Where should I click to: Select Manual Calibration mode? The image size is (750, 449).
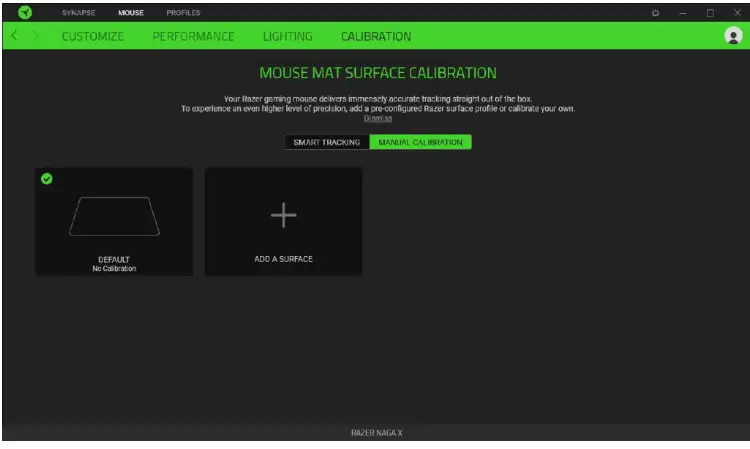click(420, 142)
